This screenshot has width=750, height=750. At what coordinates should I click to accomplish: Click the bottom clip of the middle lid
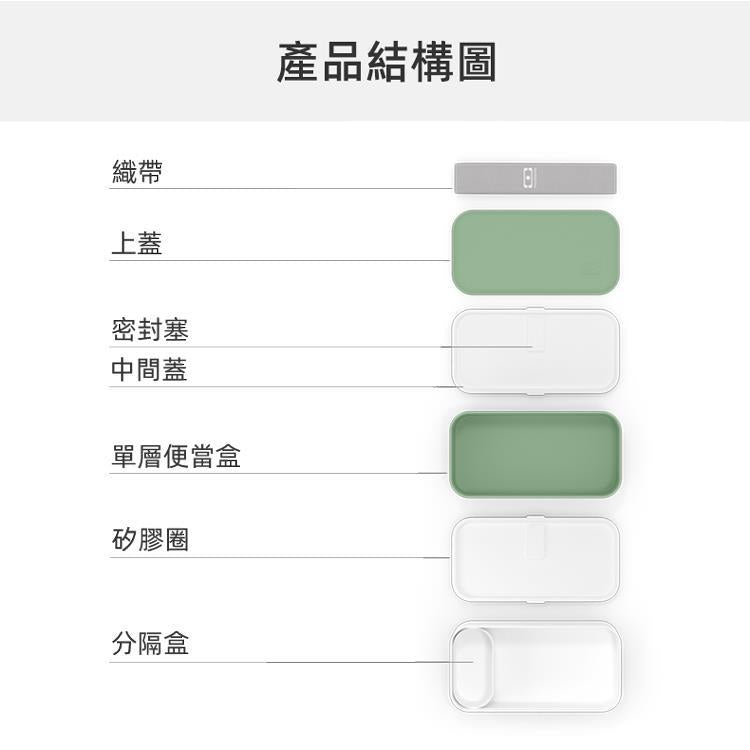(x=535, y=393)
